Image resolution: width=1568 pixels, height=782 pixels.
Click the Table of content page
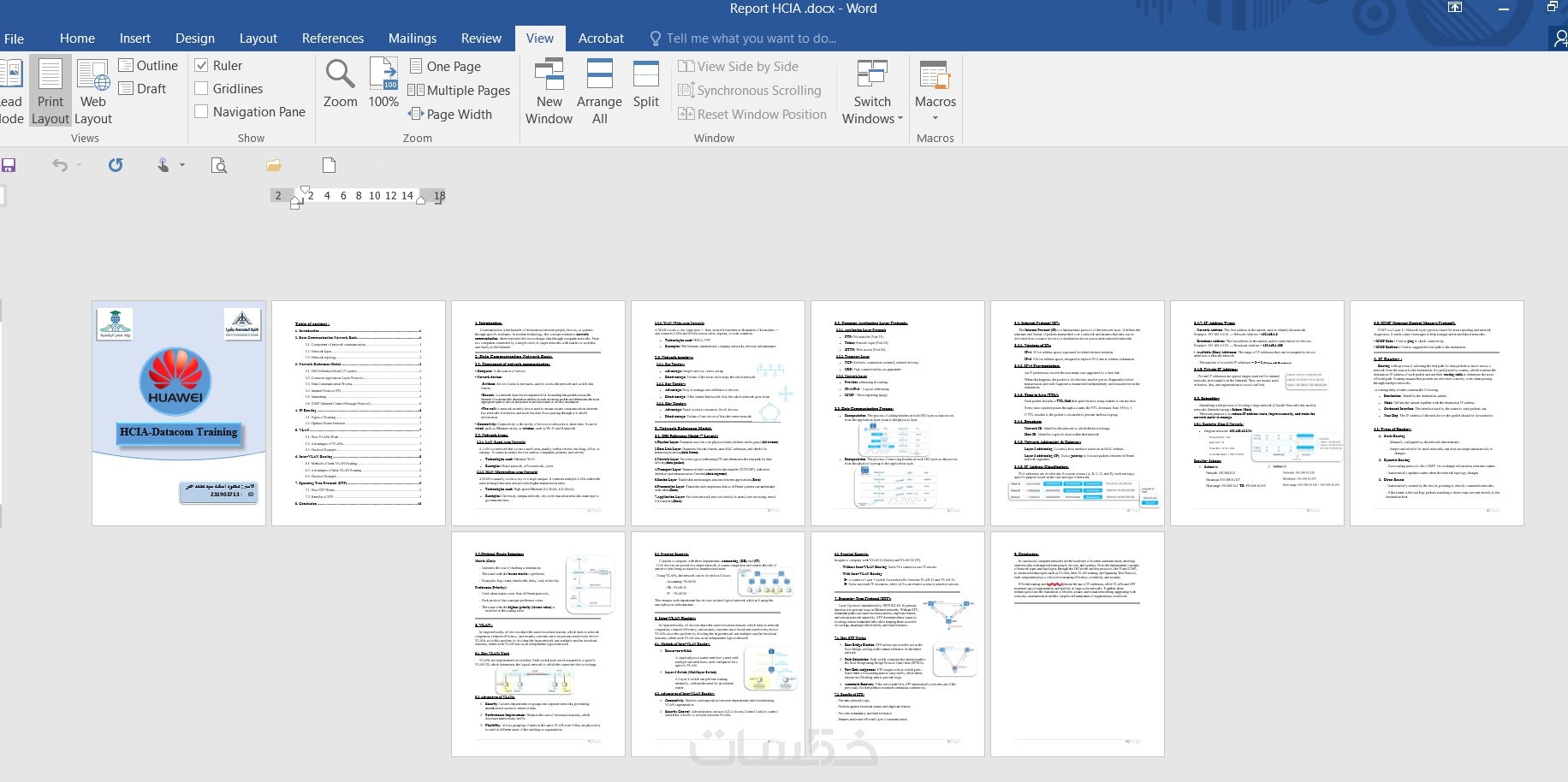point(359,413)
